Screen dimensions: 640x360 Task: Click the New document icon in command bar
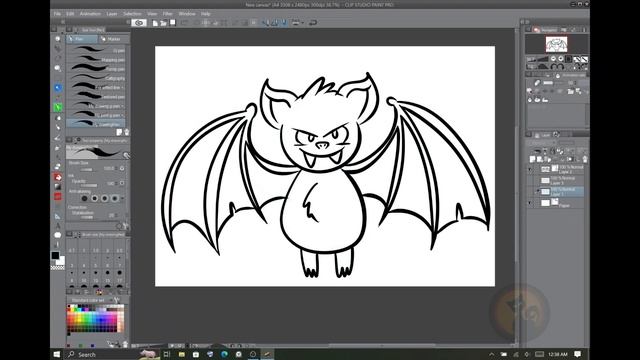[x=155, y=23]
